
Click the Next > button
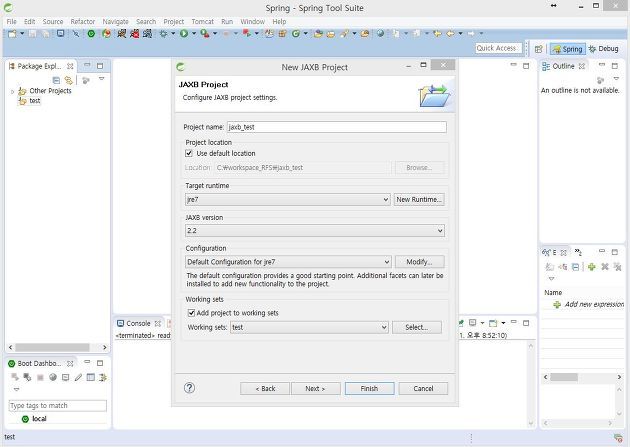[315, 388]
